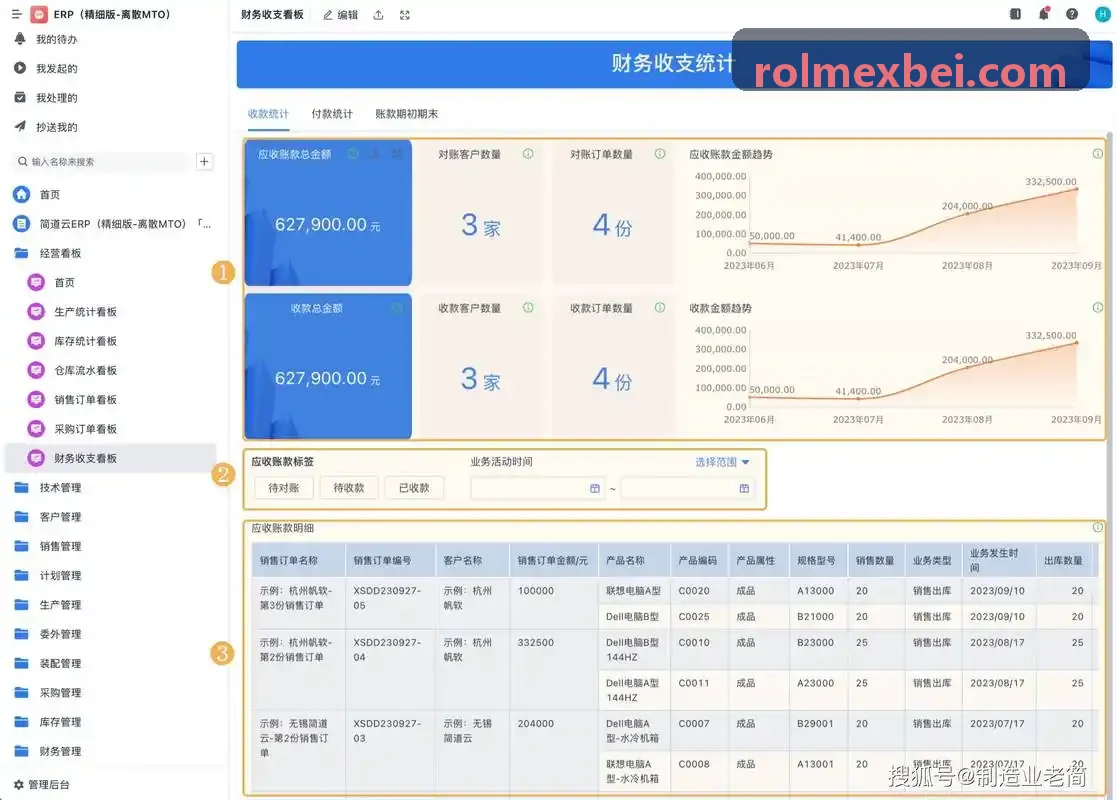Select 财务收支看板 in sidebar
Viewport: 1117px width, 800px height.
pos(111,458)
